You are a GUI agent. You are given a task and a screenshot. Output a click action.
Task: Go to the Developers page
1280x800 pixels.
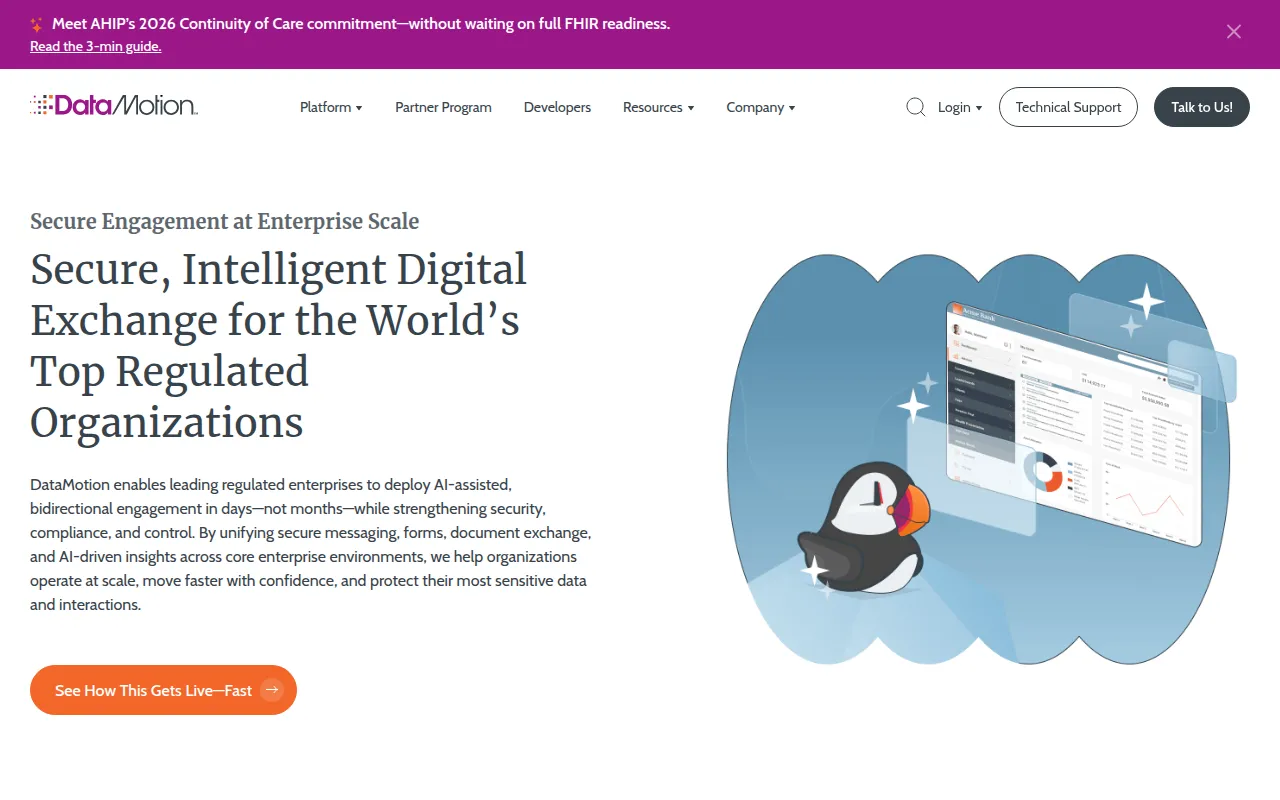(557, 107)
